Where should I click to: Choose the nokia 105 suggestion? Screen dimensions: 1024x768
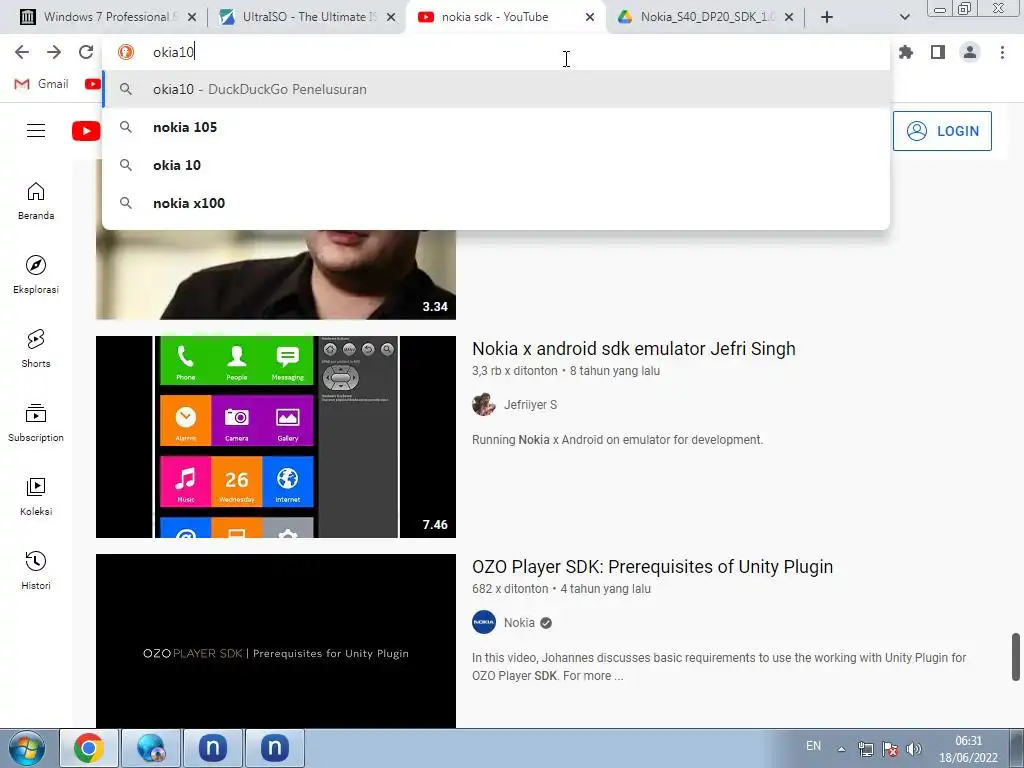pos(496,127)
